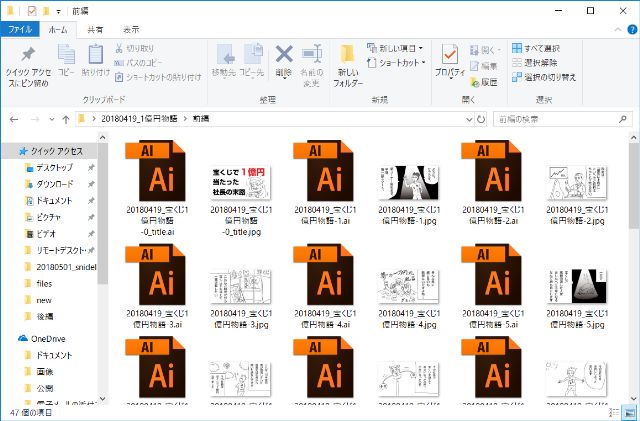Click the History (履歴) icon
Image resolution: width=640 pixels, height=421 pixels.
coord(475,82)
